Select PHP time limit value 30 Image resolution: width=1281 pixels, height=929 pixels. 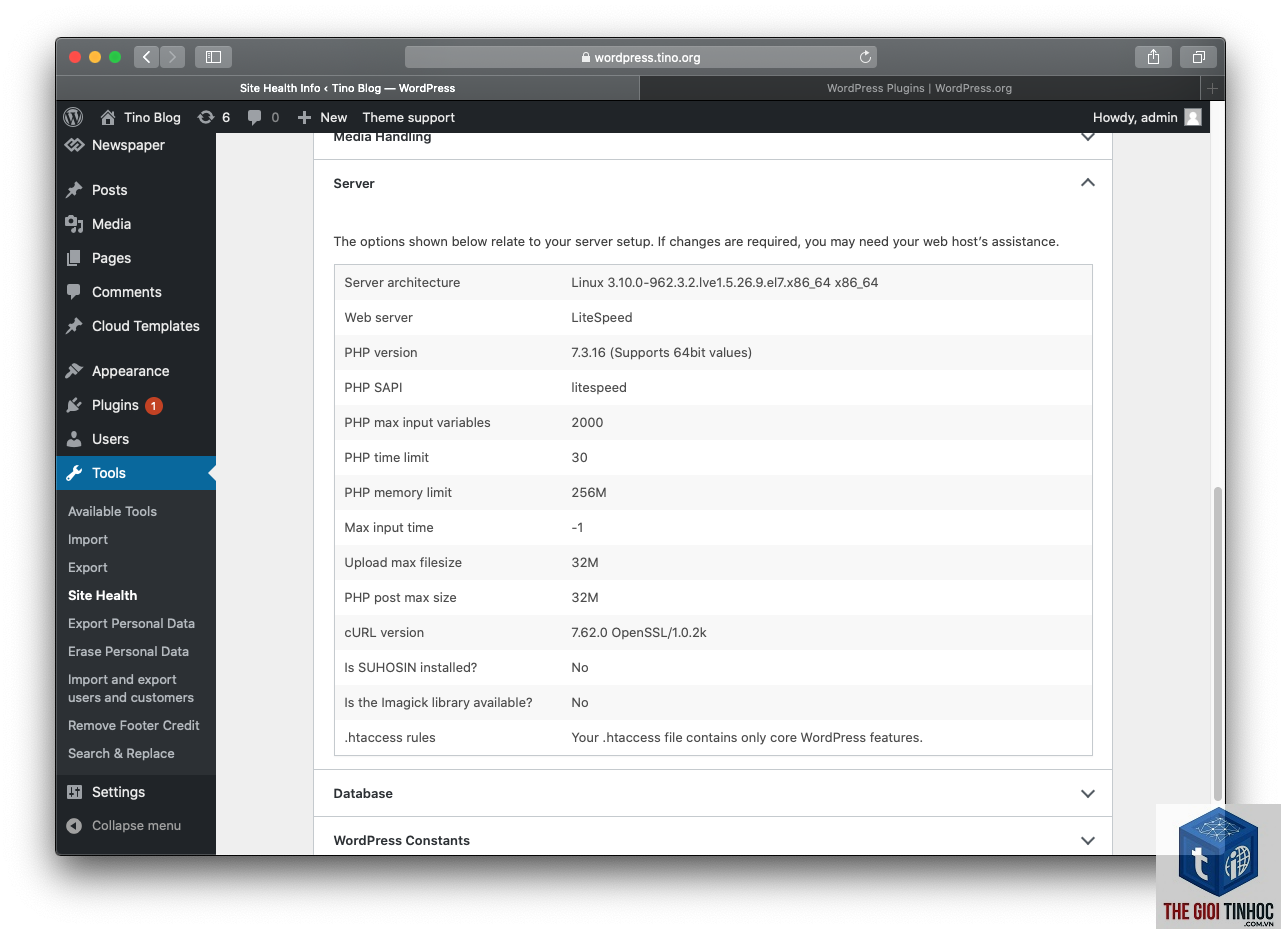tap(579, 457)
